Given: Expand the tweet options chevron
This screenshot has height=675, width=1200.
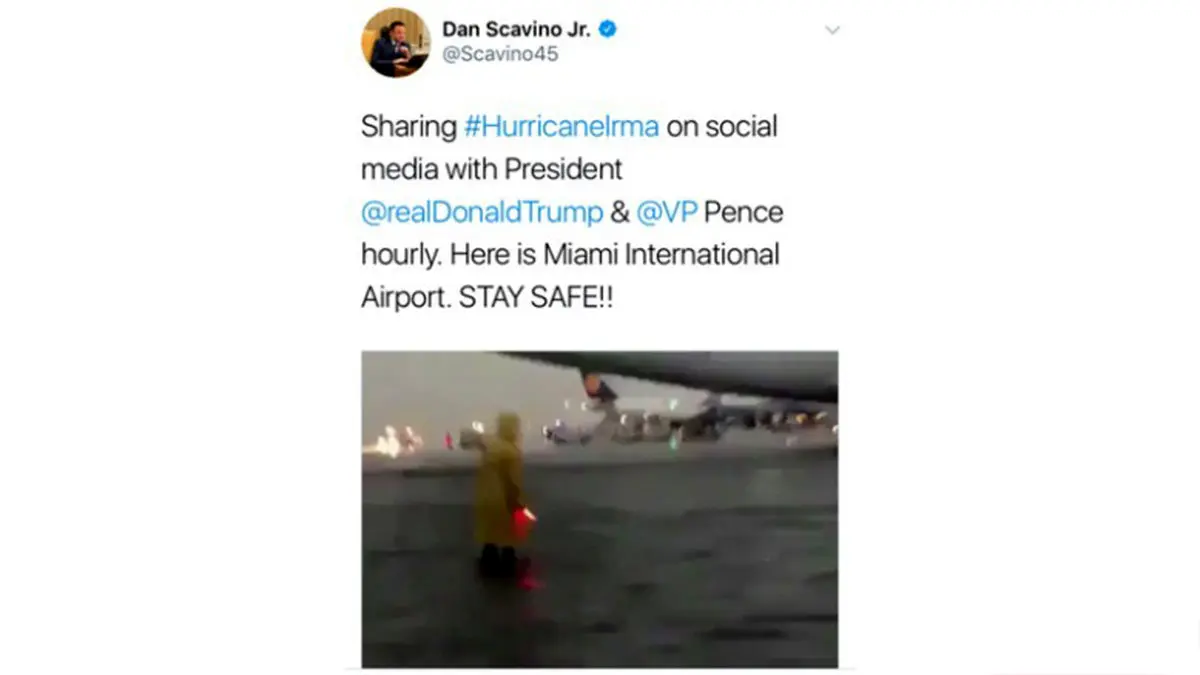Looking at the screenshot, I should [832, 31].
